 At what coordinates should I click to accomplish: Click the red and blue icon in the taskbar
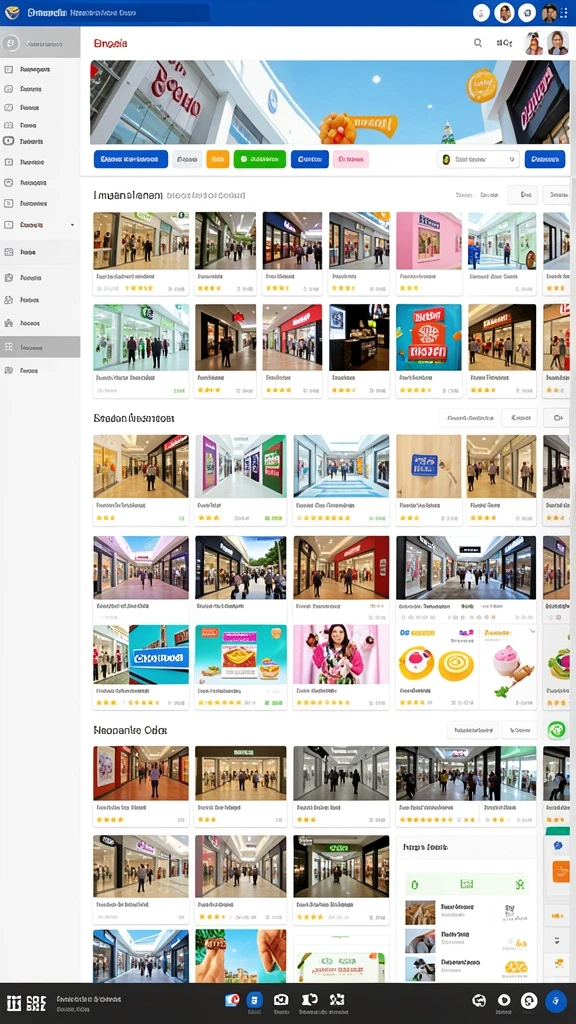coord(231,1000)
